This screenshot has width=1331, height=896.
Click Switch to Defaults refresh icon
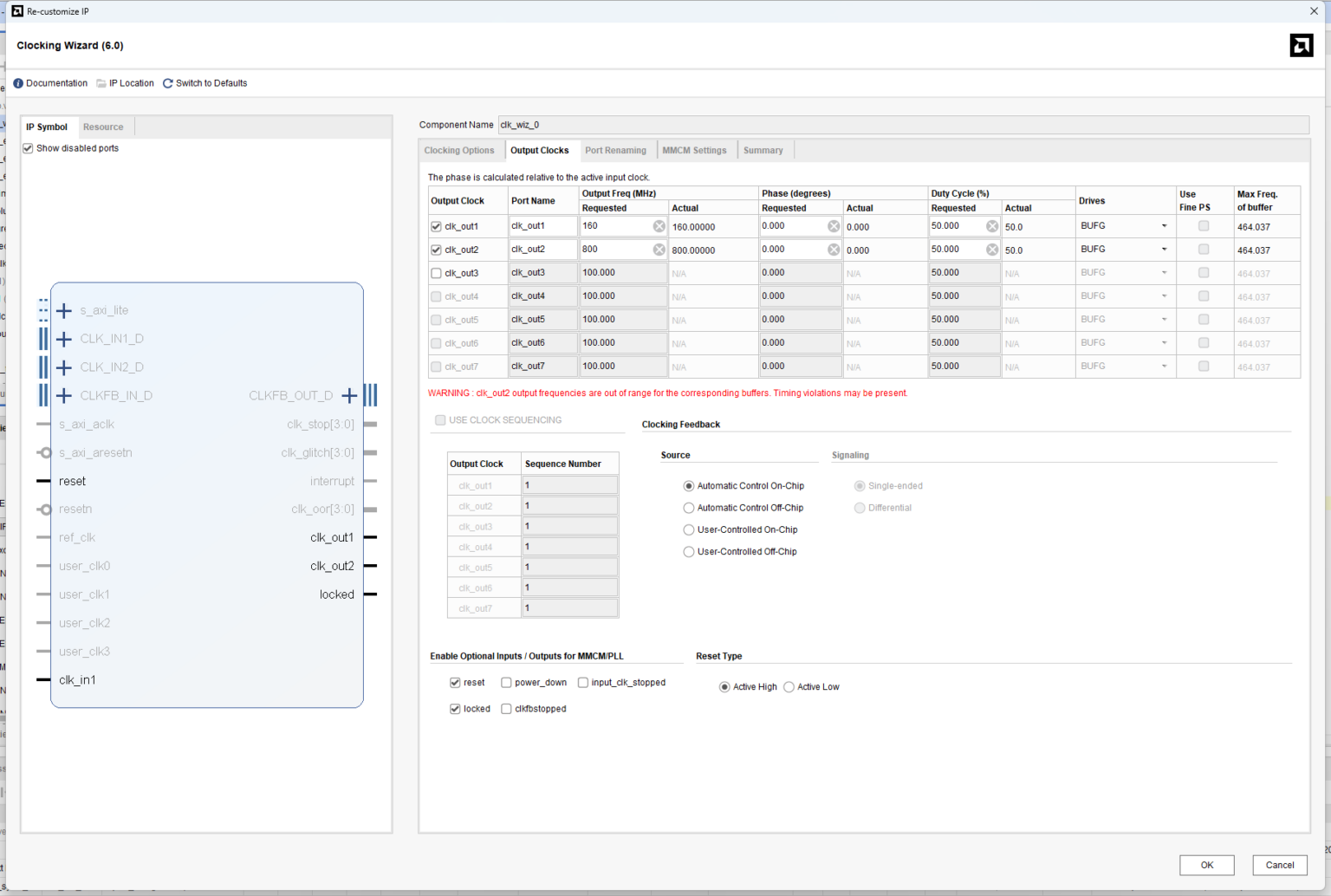coord(168,84)
